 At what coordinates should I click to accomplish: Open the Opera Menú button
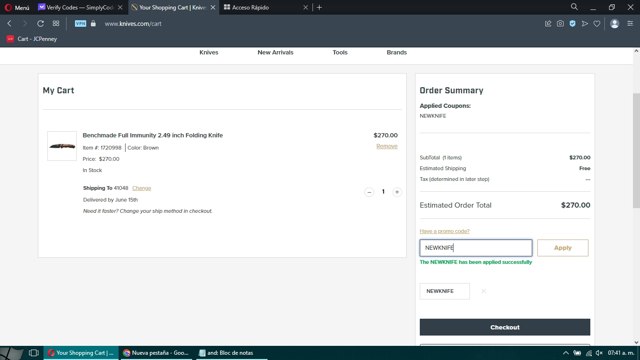tap(17, 7)
